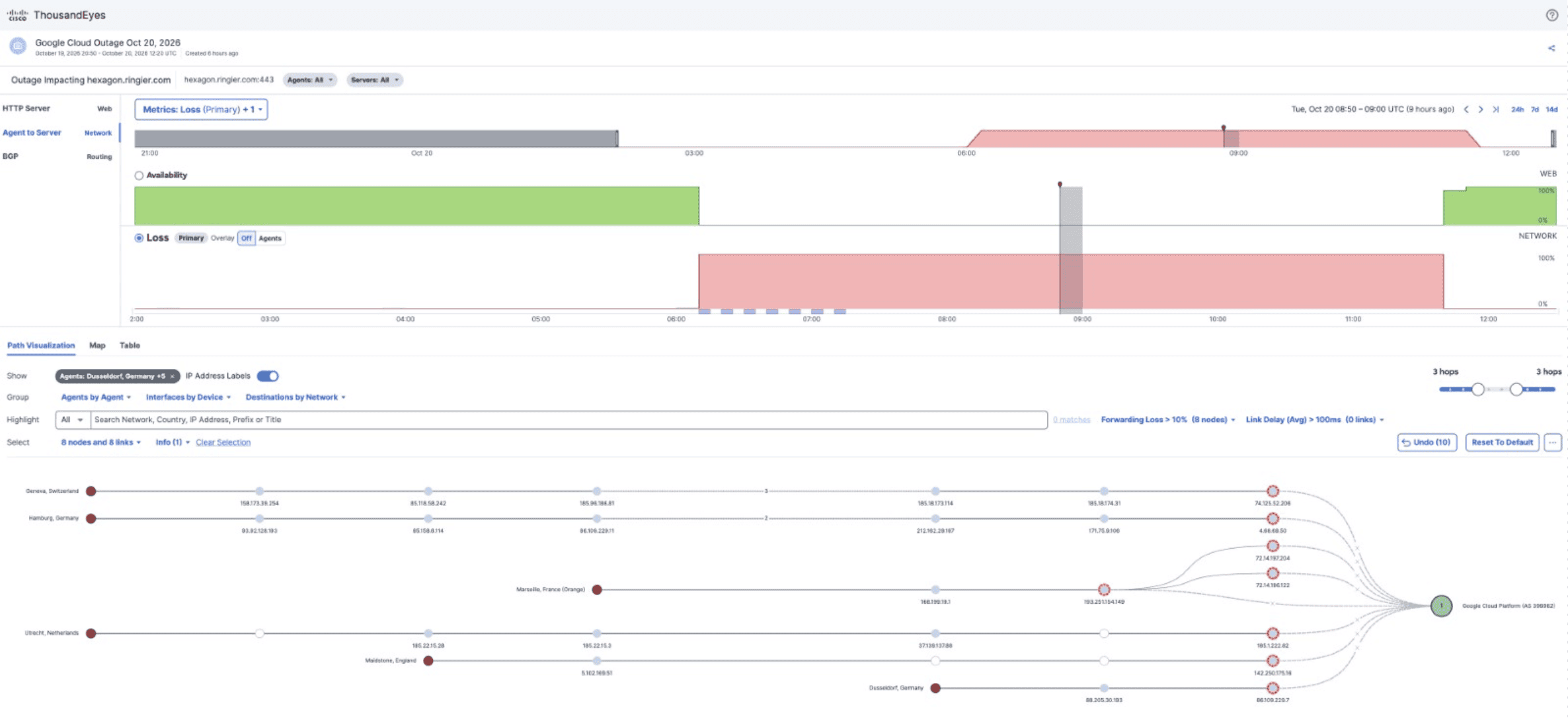The width and height of the screenshot is (1568, 722).
Task: Click the Reset To Default button
Action: pos(1502,442)
